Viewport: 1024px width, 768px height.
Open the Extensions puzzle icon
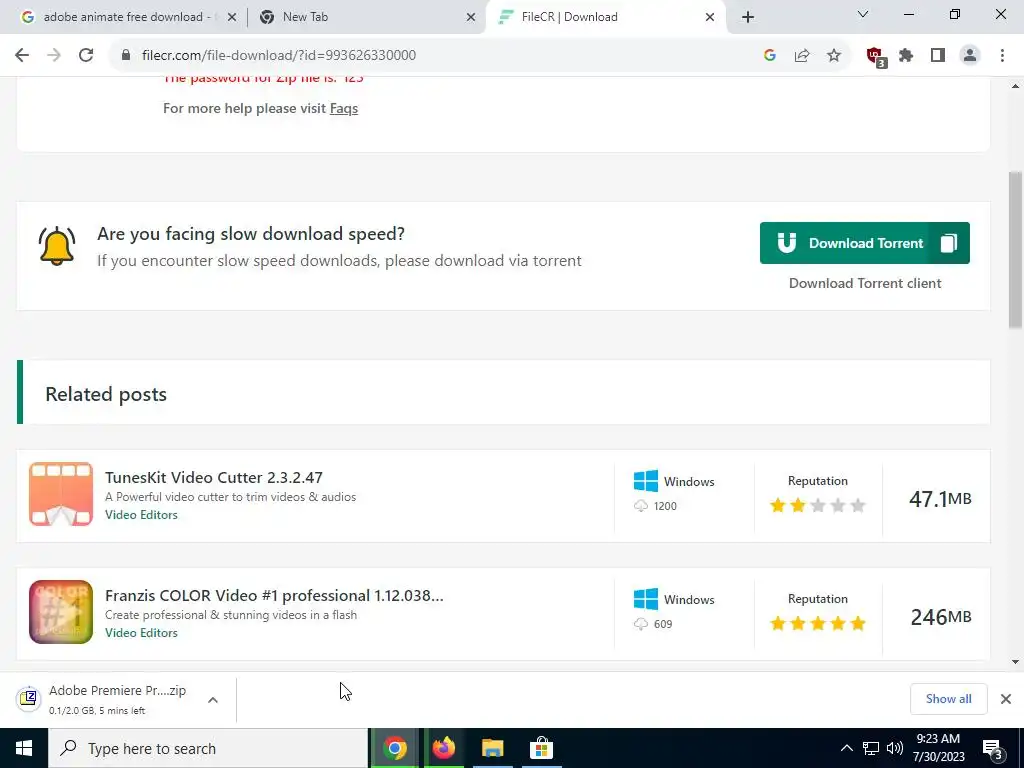click(906, 56)
